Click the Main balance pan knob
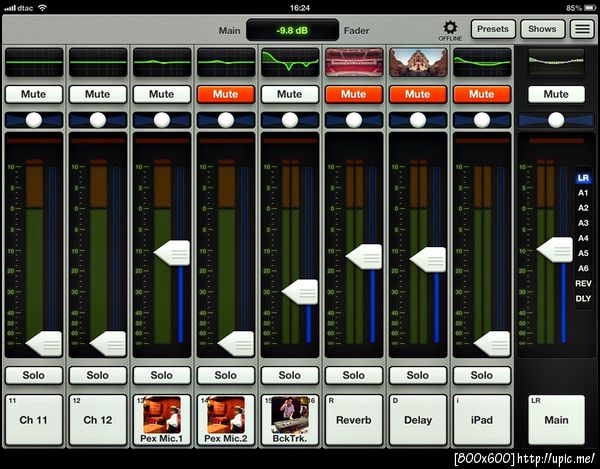Screen dimensions: 600x469 (x=556, y=120)
